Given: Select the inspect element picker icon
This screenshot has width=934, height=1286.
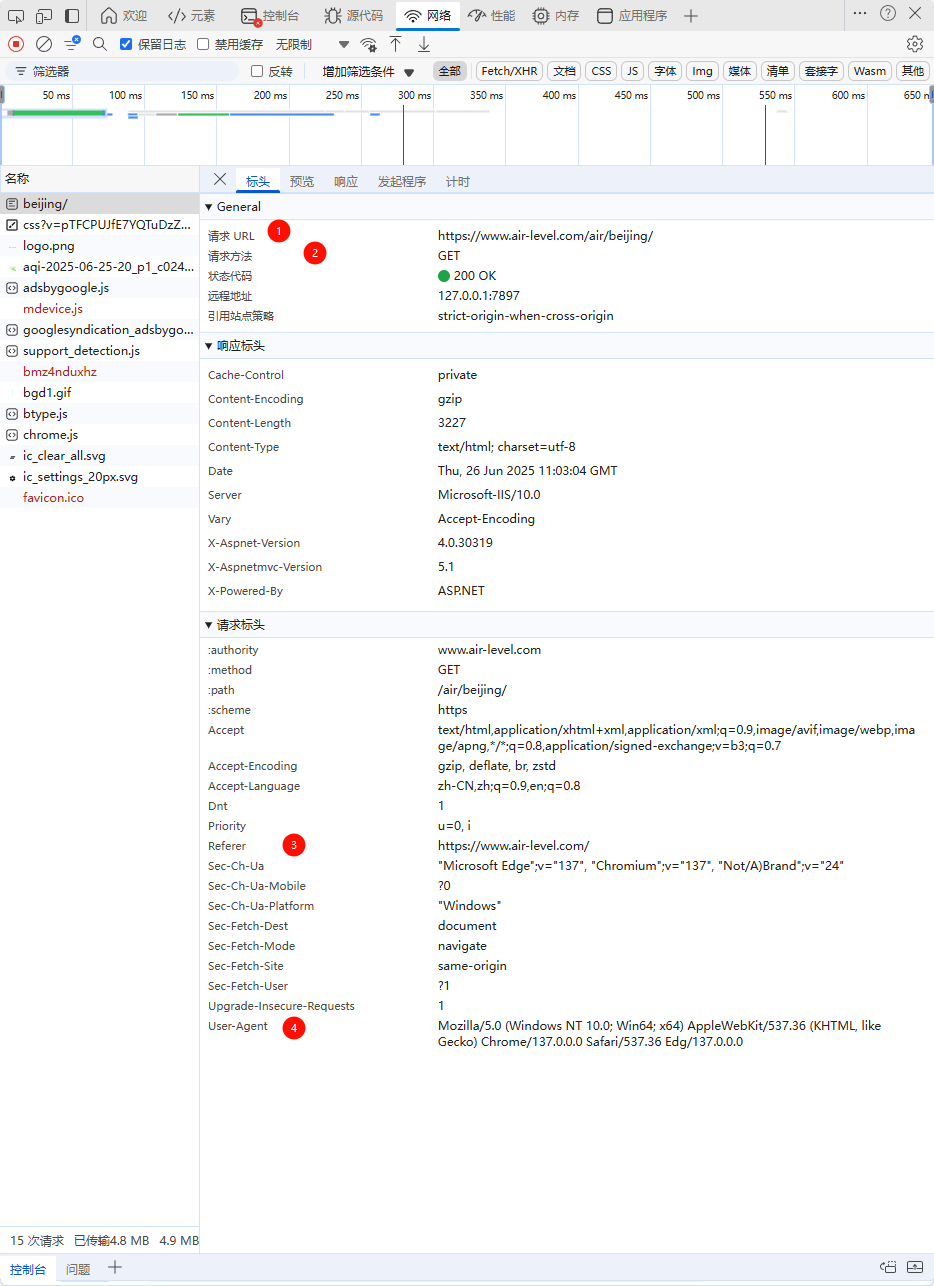Looking at the screenshot, I should pos(15,16).
